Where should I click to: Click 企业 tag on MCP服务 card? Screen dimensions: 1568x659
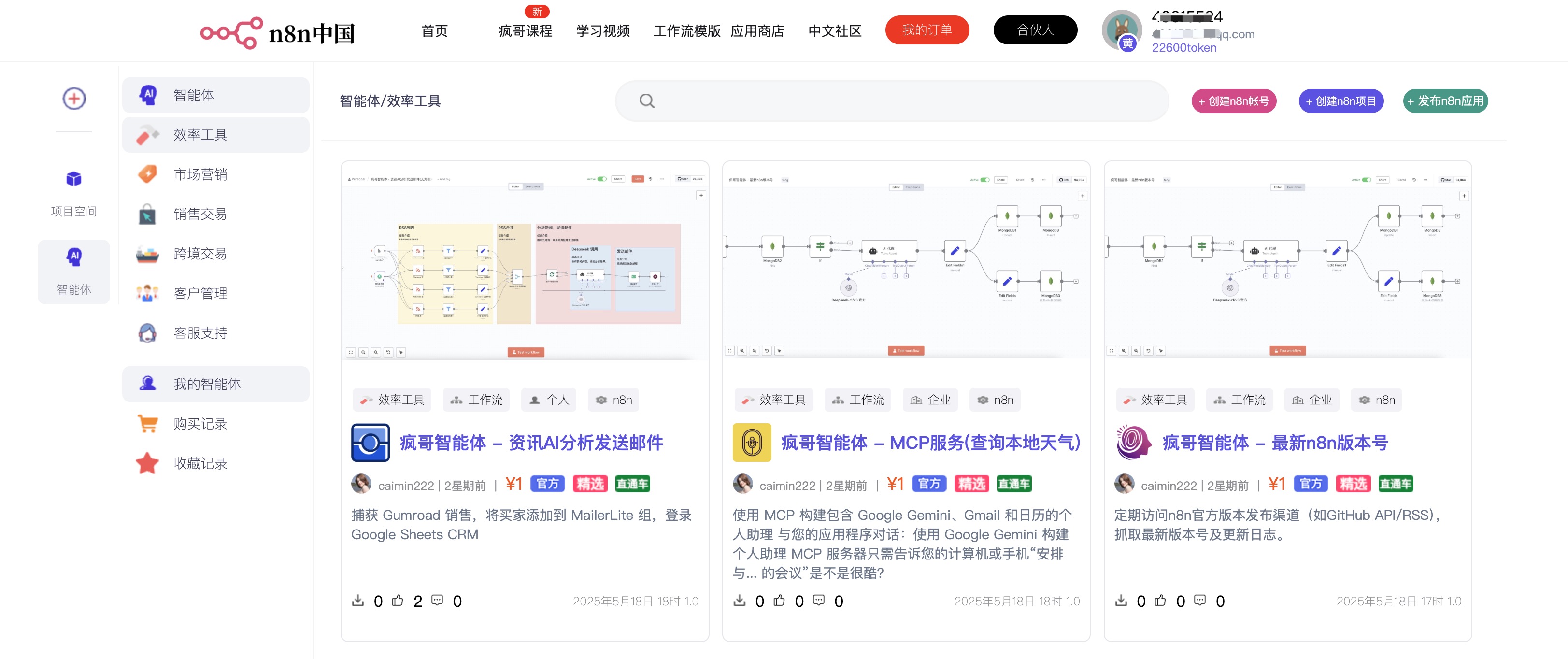click(x=931, y=400)
